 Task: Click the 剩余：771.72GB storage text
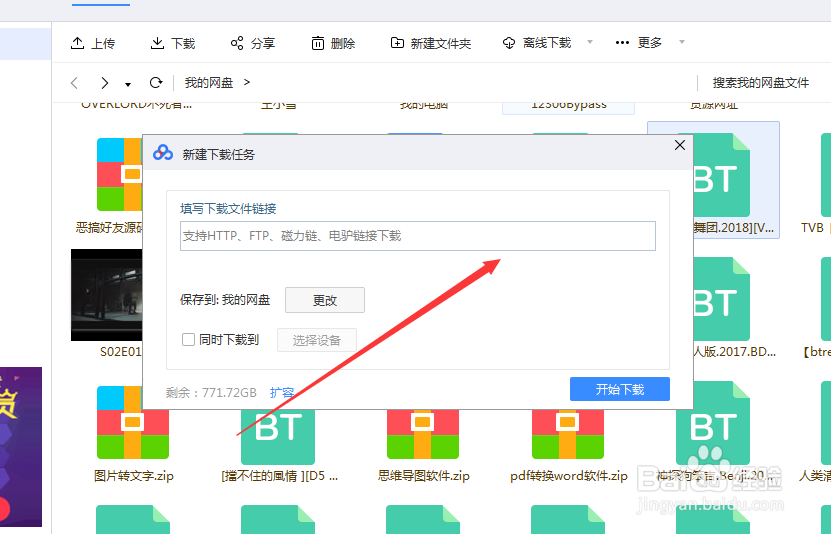[x=211, y=393]
